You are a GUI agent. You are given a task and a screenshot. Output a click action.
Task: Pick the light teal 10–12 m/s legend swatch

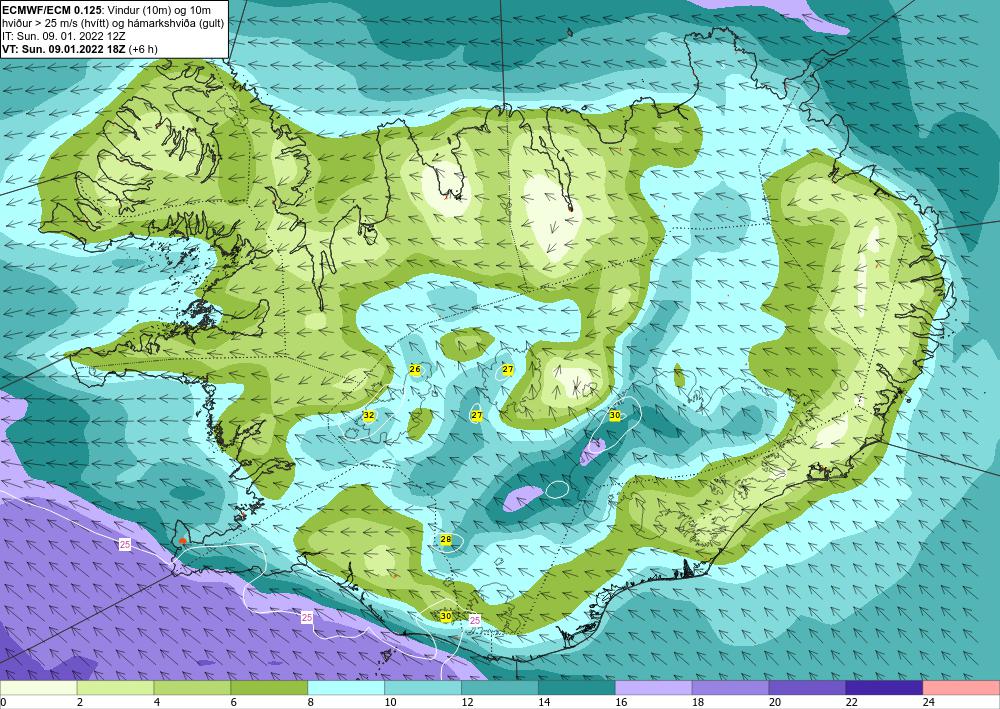pos(423,688)
